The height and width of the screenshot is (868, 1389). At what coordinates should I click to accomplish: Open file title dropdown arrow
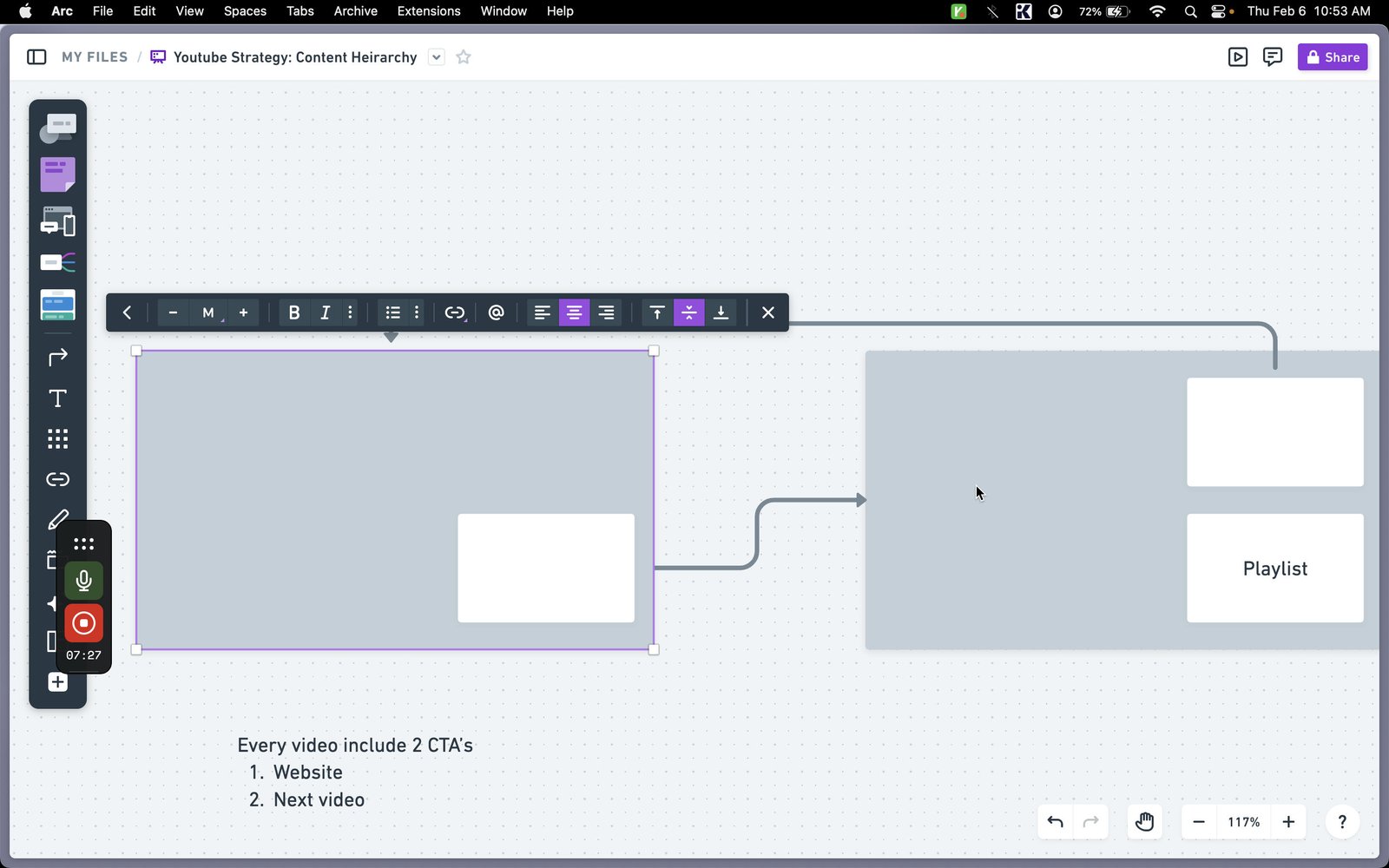(437, 57)
